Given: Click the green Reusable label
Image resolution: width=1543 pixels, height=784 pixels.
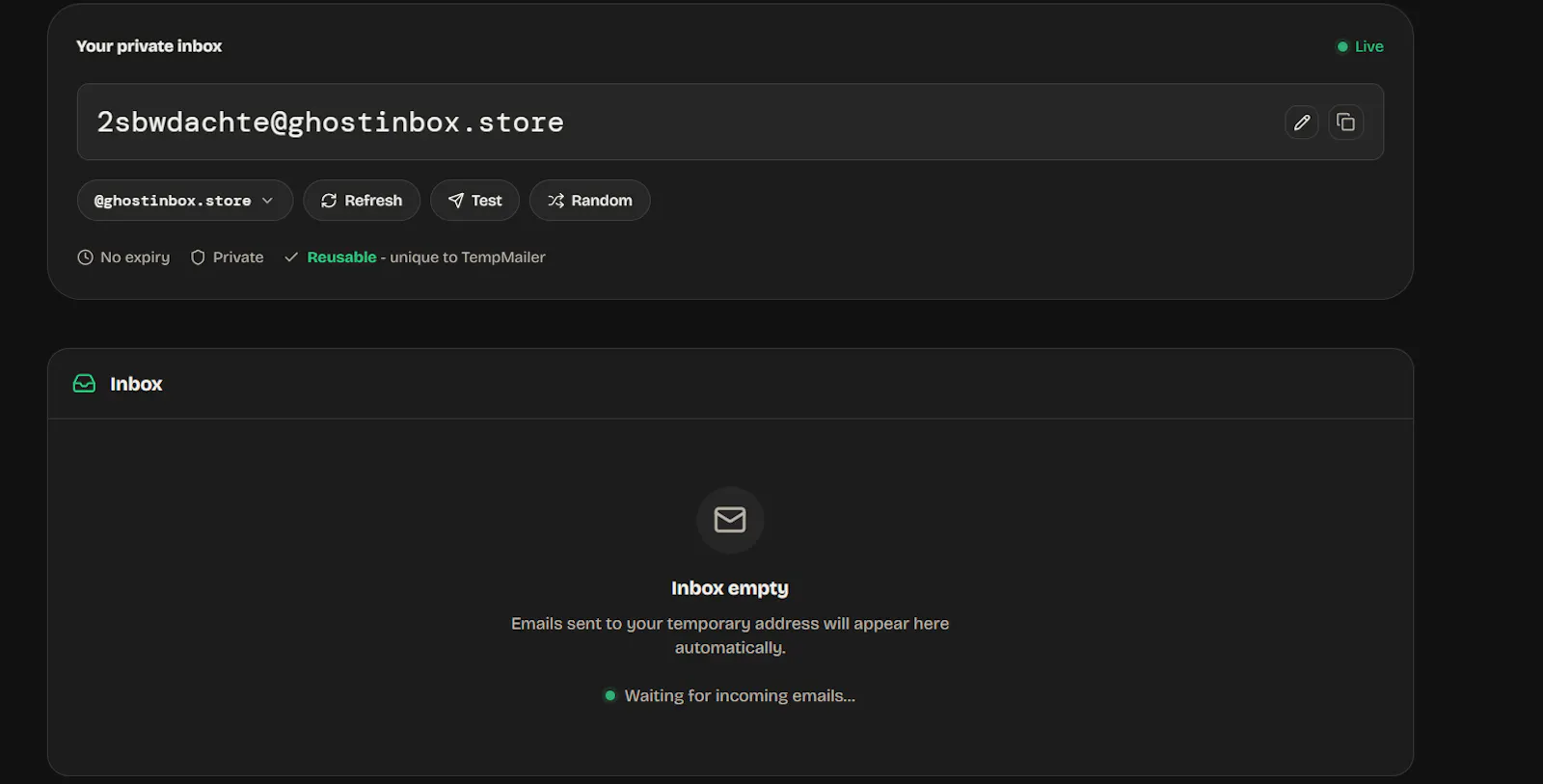Looking at the screenshot, I should 341,257.
